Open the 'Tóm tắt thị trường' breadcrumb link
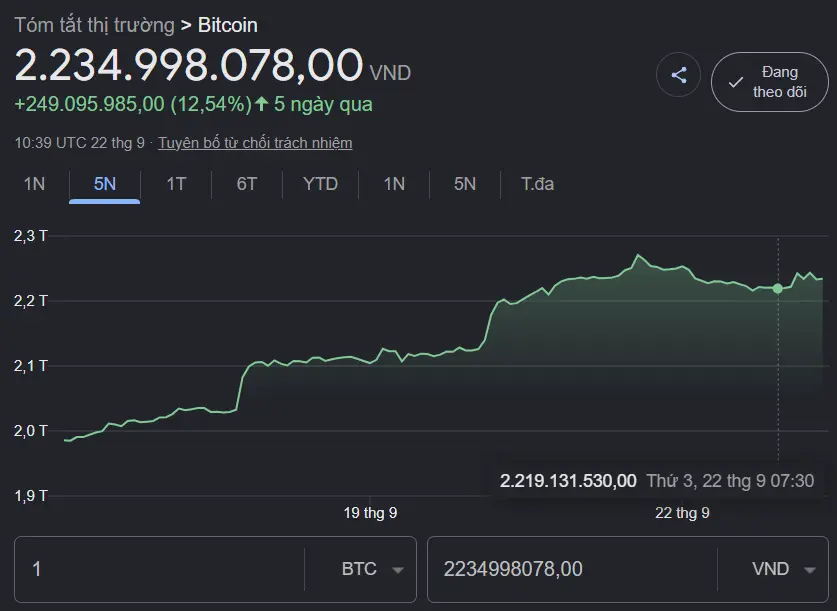Viewport: 837px width, 611px height. point(94,25)
